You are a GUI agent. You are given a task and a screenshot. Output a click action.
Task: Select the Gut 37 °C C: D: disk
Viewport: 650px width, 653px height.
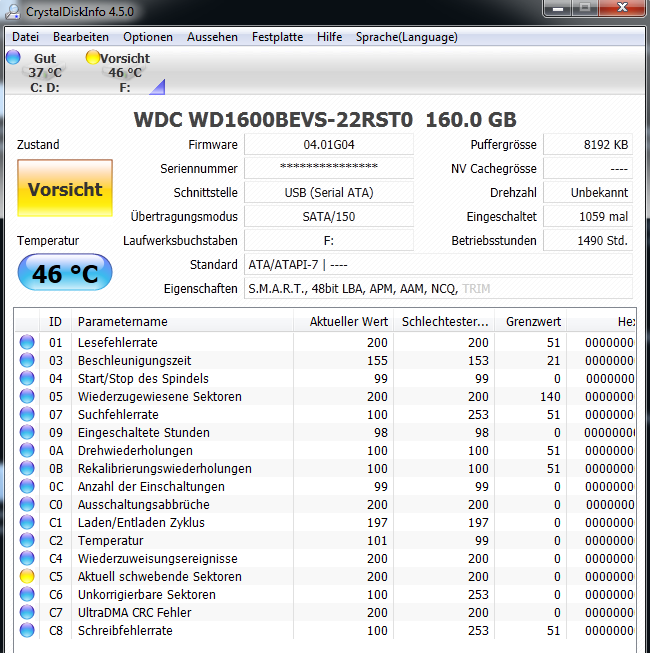click(x=45, y=72)
